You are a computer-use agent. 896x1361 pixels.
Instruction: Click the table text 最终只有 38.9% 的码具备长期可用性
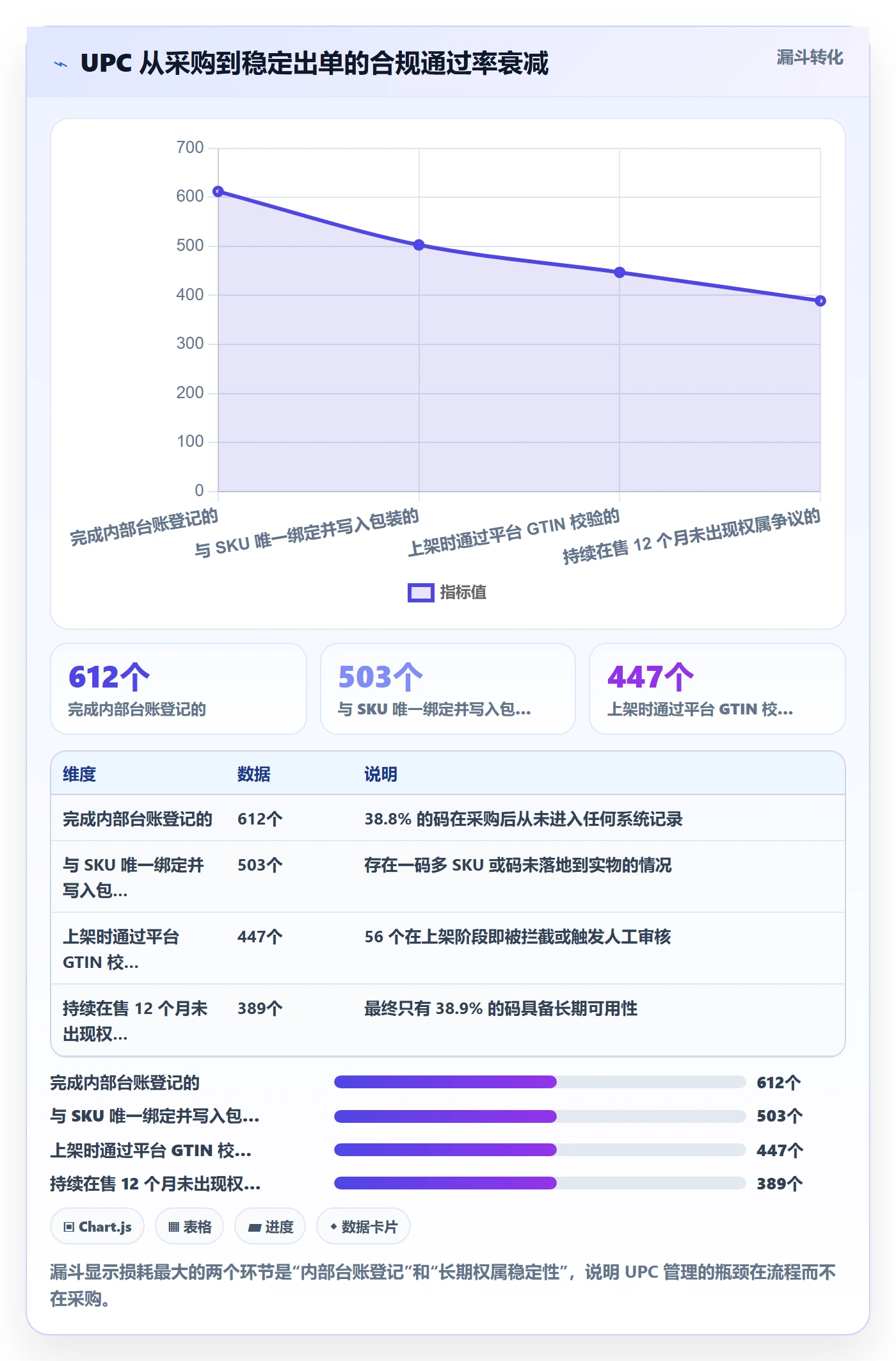pyautogui.click(x=501, y=1008)
